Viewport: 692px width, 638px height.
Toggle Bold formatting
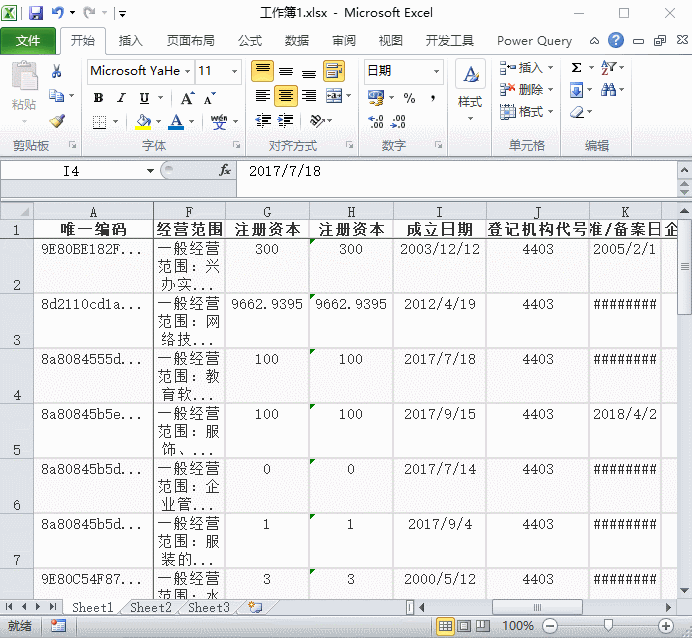pyautogui.click(x=98, y=98)
